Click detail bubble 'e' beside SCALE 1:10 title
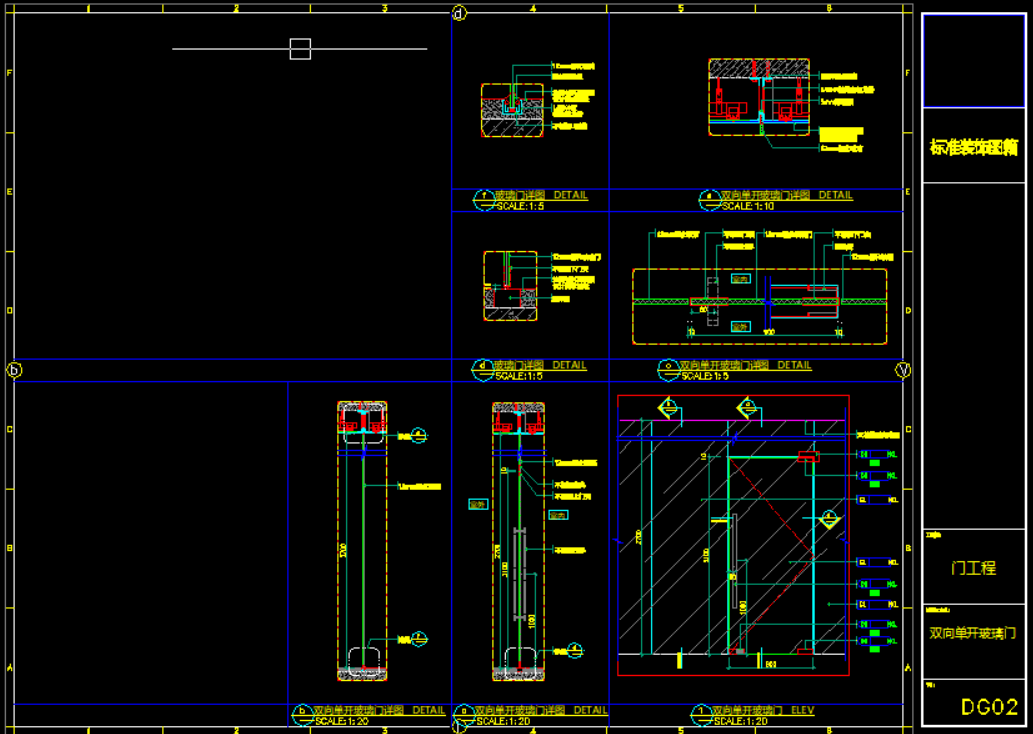 click(x=710, y=200)
